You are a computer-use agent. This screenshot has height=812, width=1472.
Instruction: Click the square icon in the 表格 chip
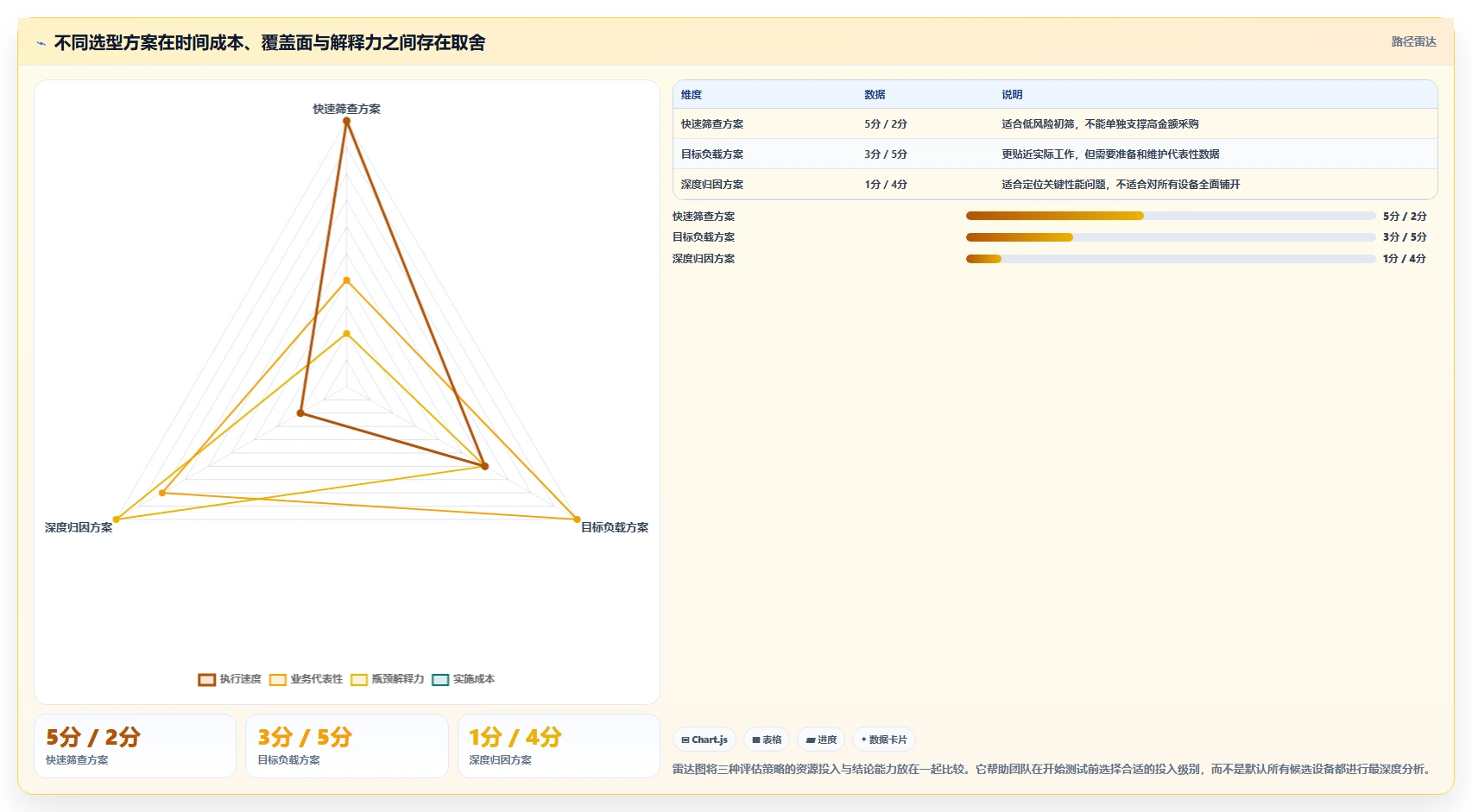[x=756, y=740]
